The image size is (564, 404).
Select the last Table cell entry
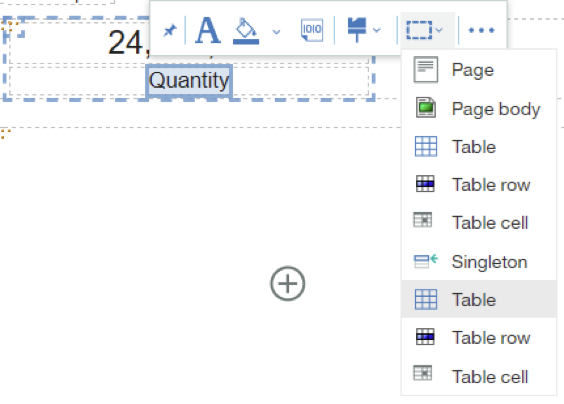click(479, 376)
